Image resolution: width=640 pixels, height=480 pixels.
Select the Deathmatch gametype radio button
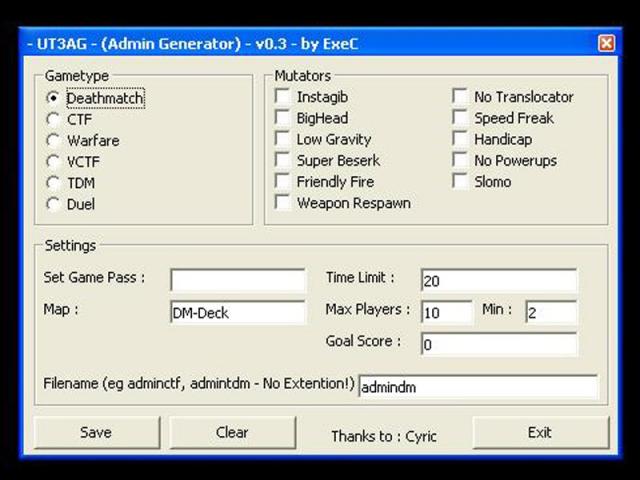coord(53,98)
